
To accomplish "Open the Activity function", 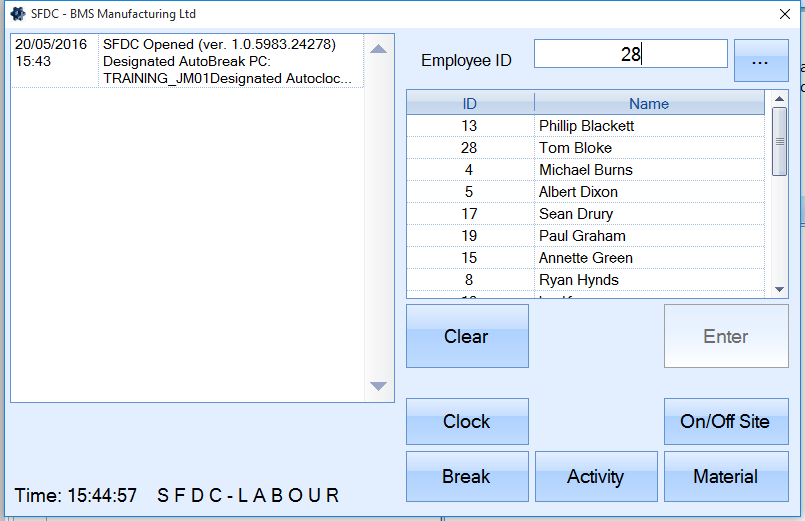I will 595,477.
